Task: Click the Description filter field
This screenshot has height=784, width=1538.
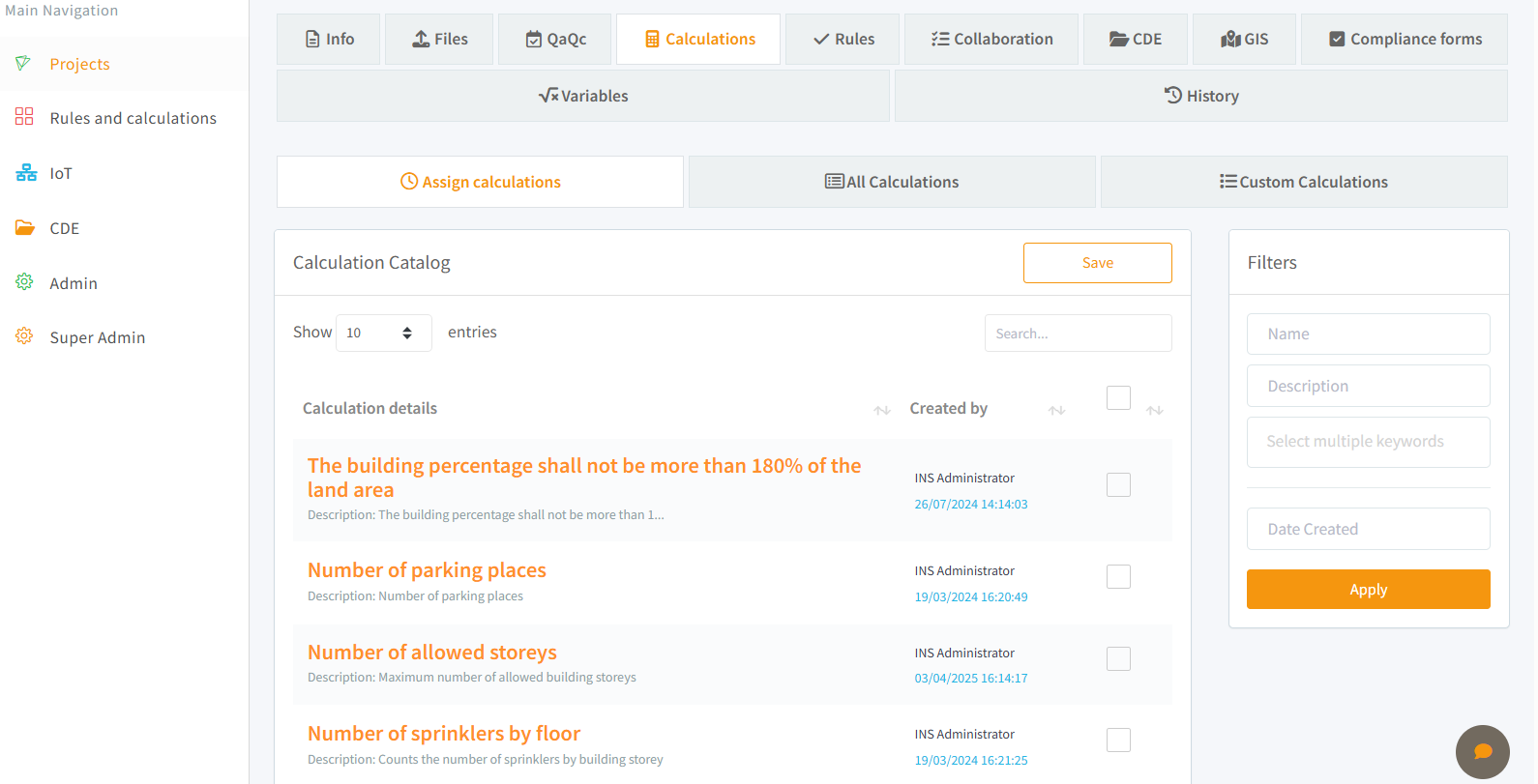Action: click(1368, 386)
